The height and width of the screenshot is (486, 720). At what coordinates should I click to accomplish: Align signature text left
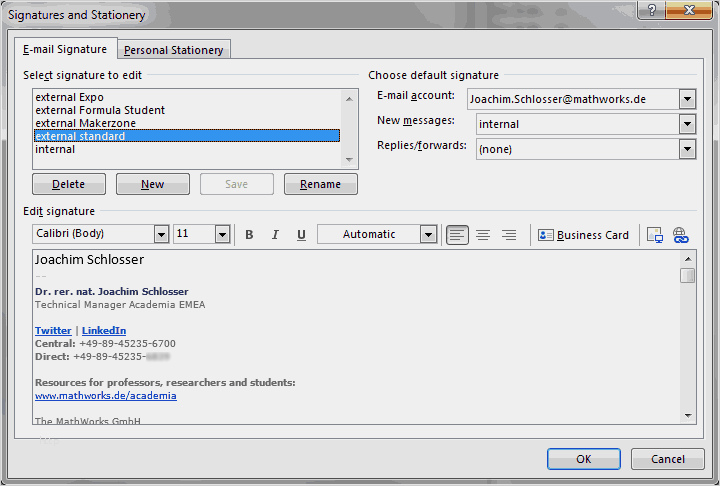(457, 235)
